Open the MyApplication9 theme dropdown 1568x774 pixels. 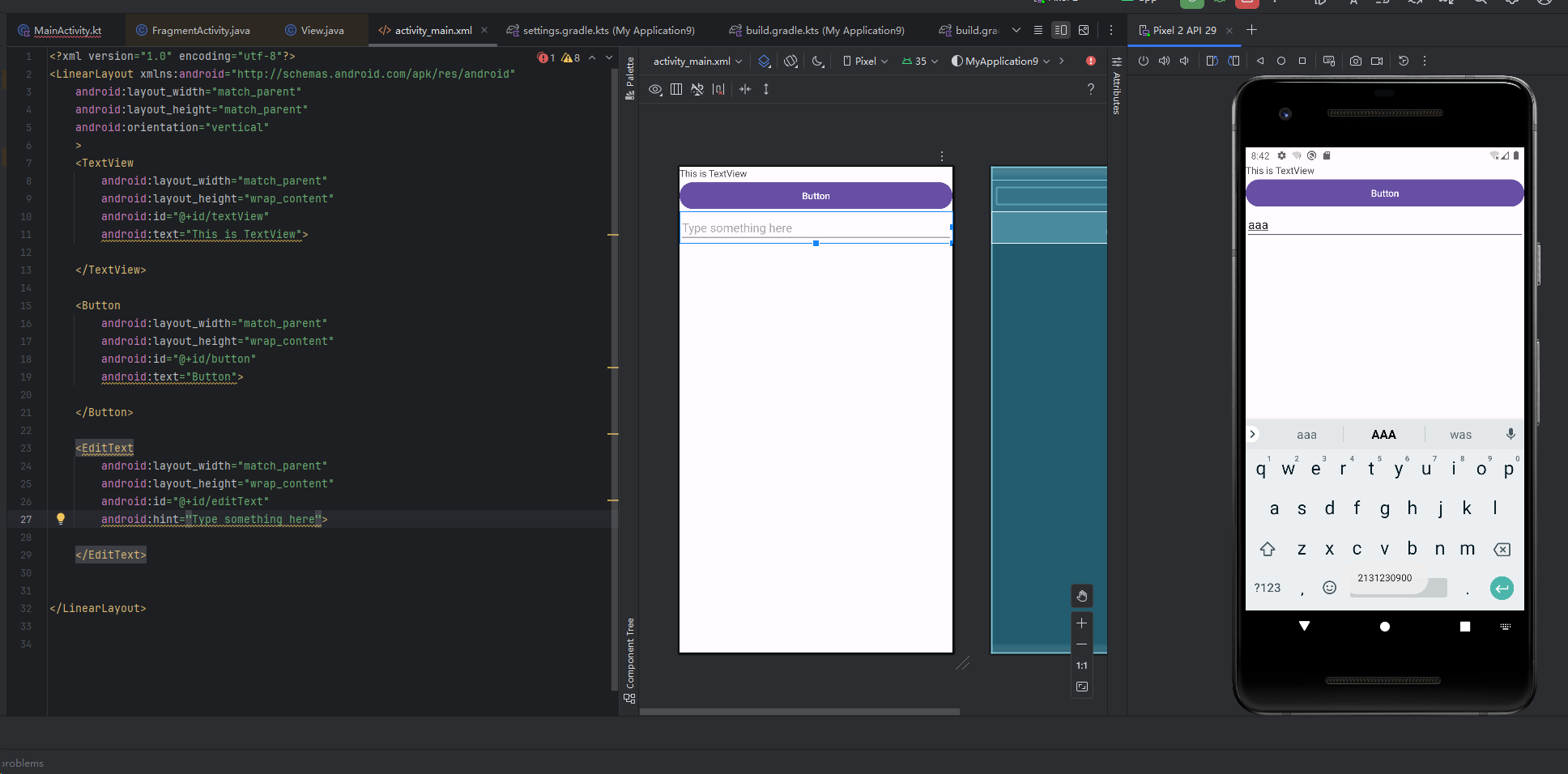pyautogui.click(x=1001, y=61)
